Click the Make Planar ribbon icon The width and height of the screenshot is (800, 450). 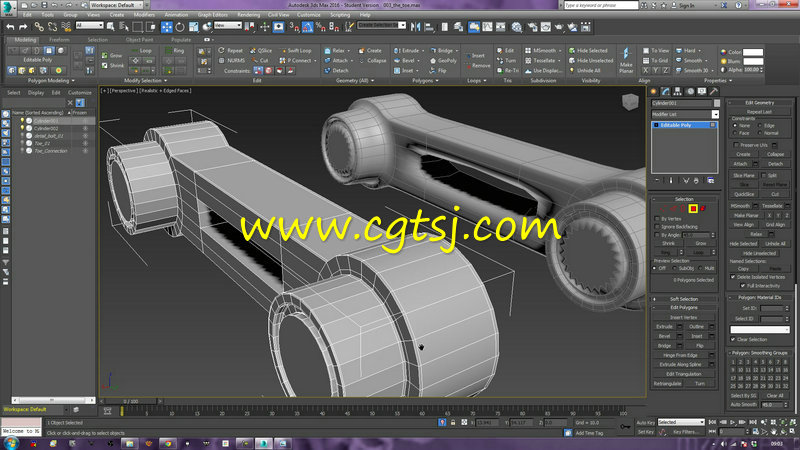pos(626,60)
